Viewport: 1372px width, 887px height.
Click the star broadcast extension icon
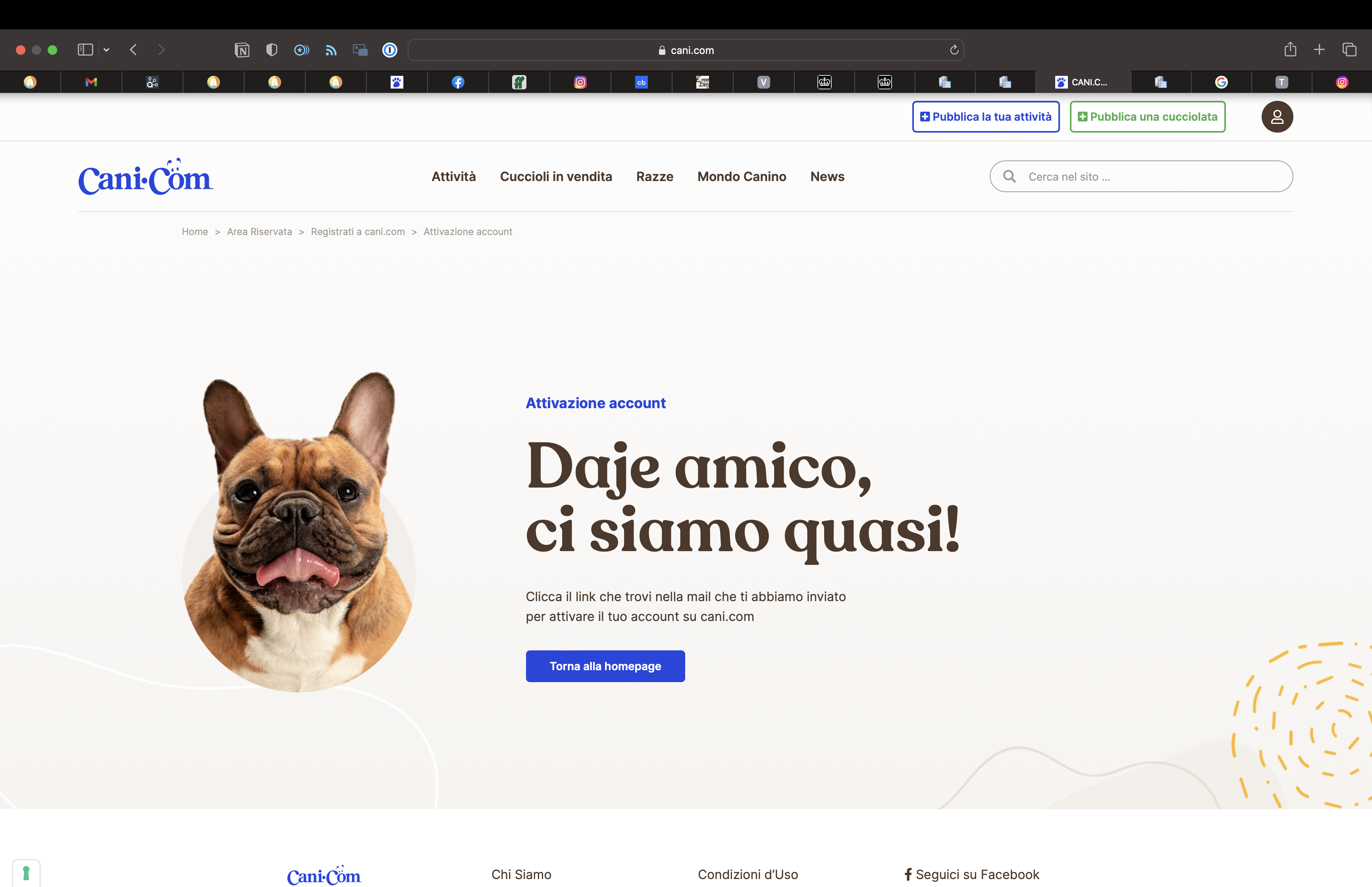tap(301, 50)
